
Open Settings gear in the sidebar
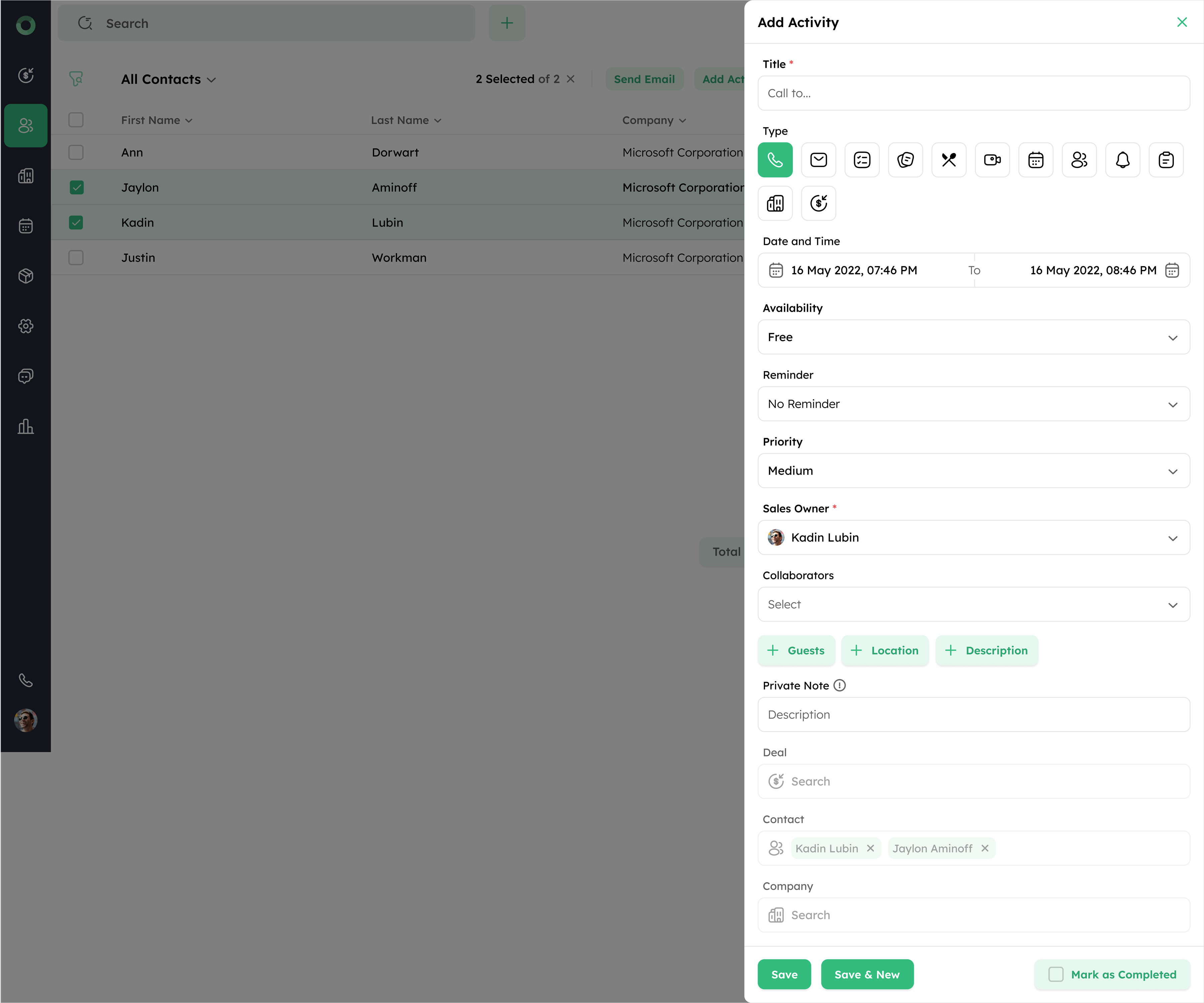point(26,326)
